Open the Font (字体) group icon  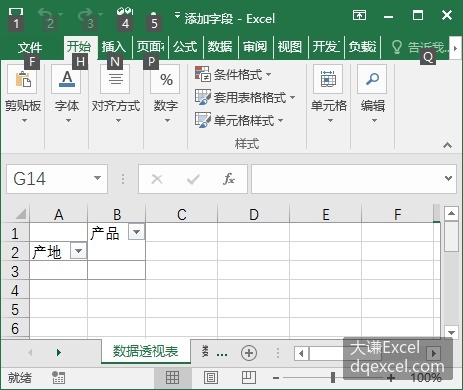pyautogui.click(x=66, y=79)
